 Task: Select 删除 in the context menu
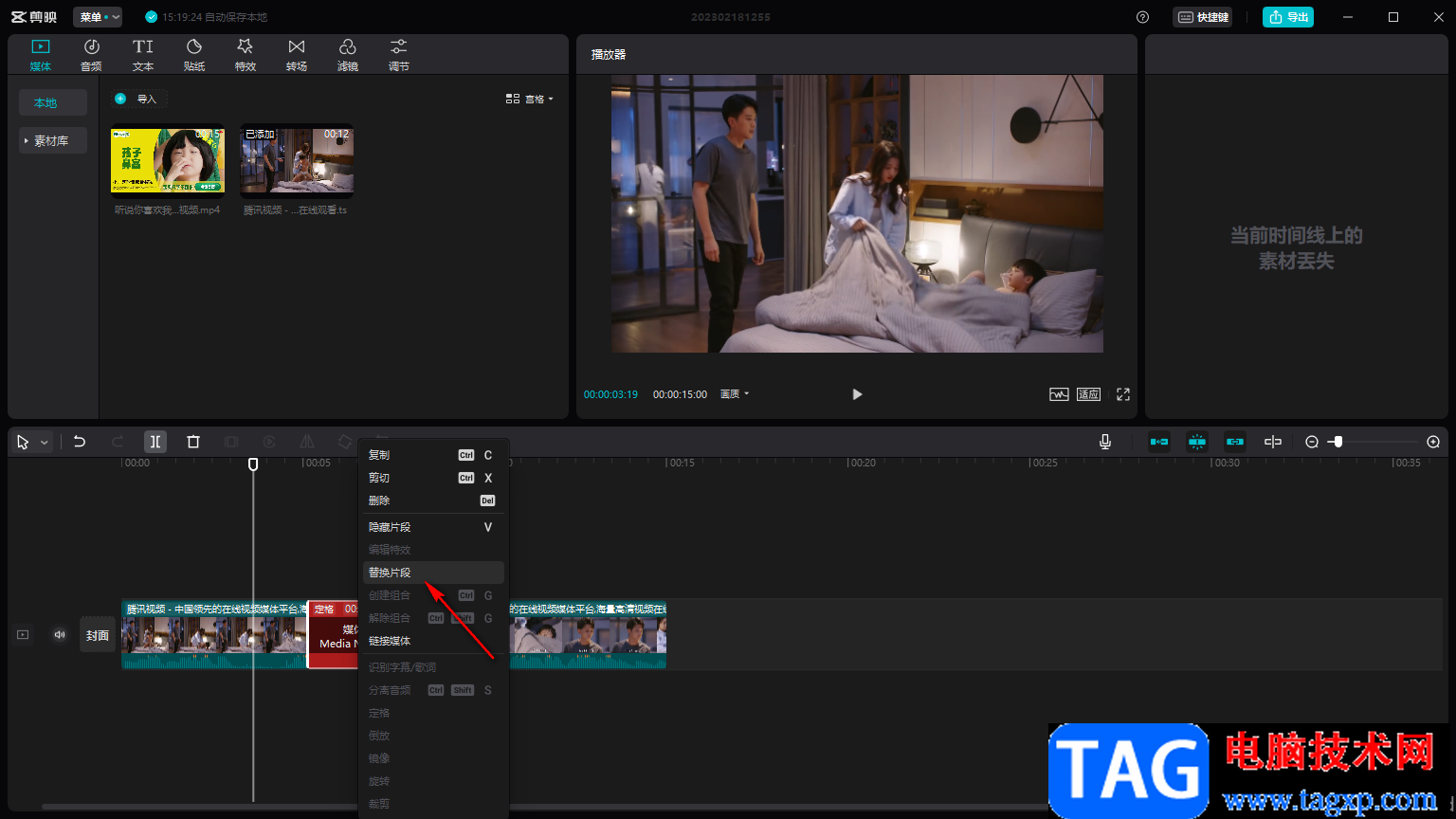[x=431, y=500]
